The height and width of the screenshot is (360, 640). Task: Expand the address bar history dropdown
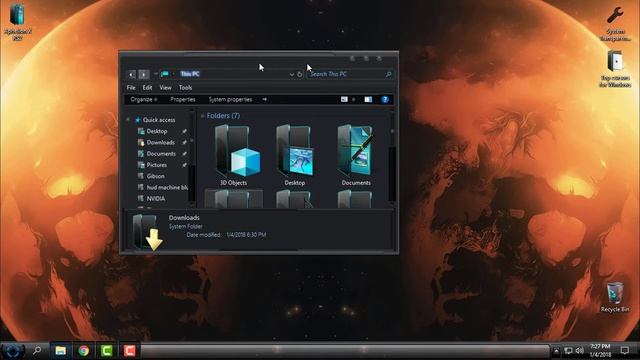tap(292, 74)
